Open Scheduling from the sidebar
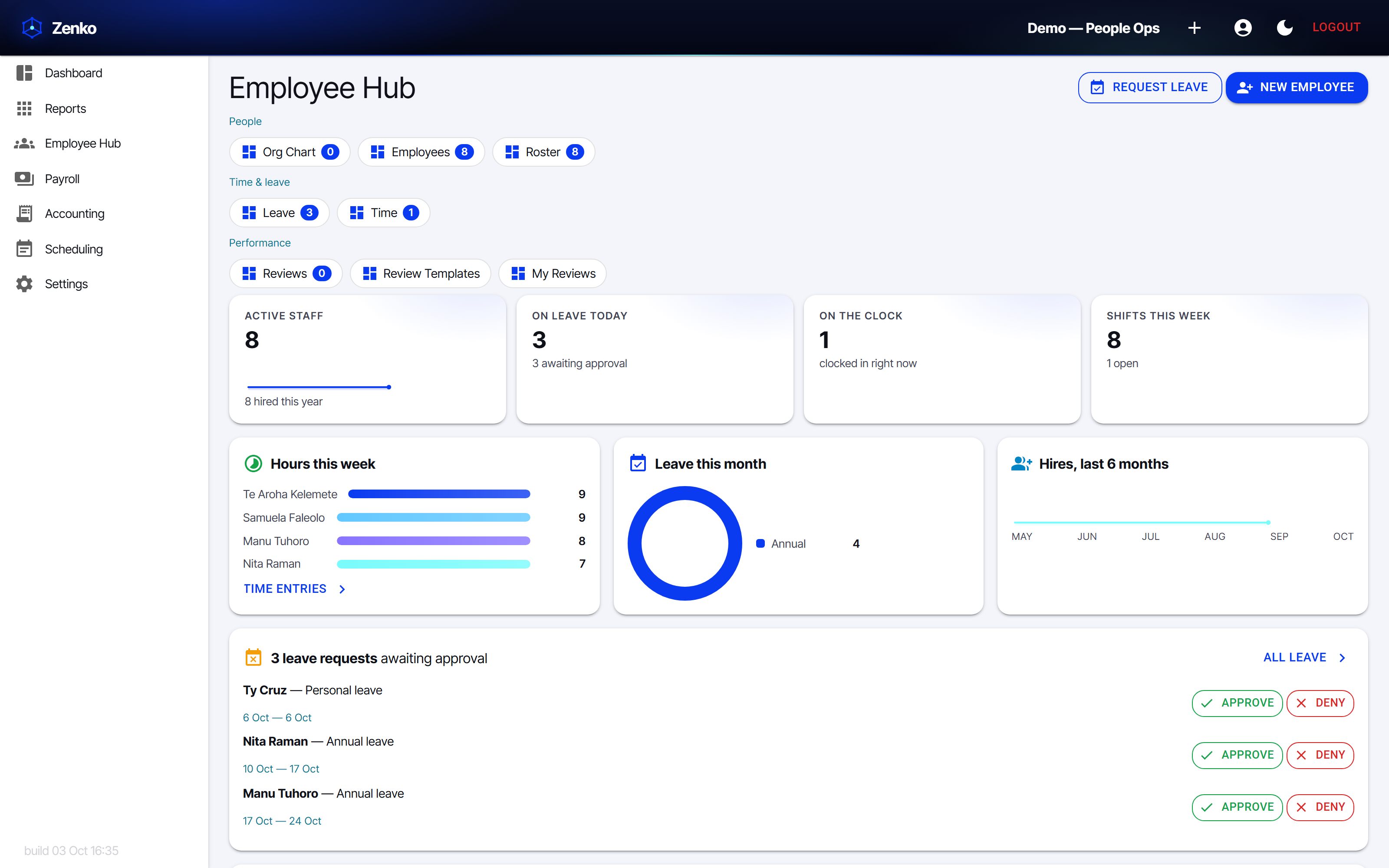This screenshot has width=1389, height=868. (x=104, y=249)
